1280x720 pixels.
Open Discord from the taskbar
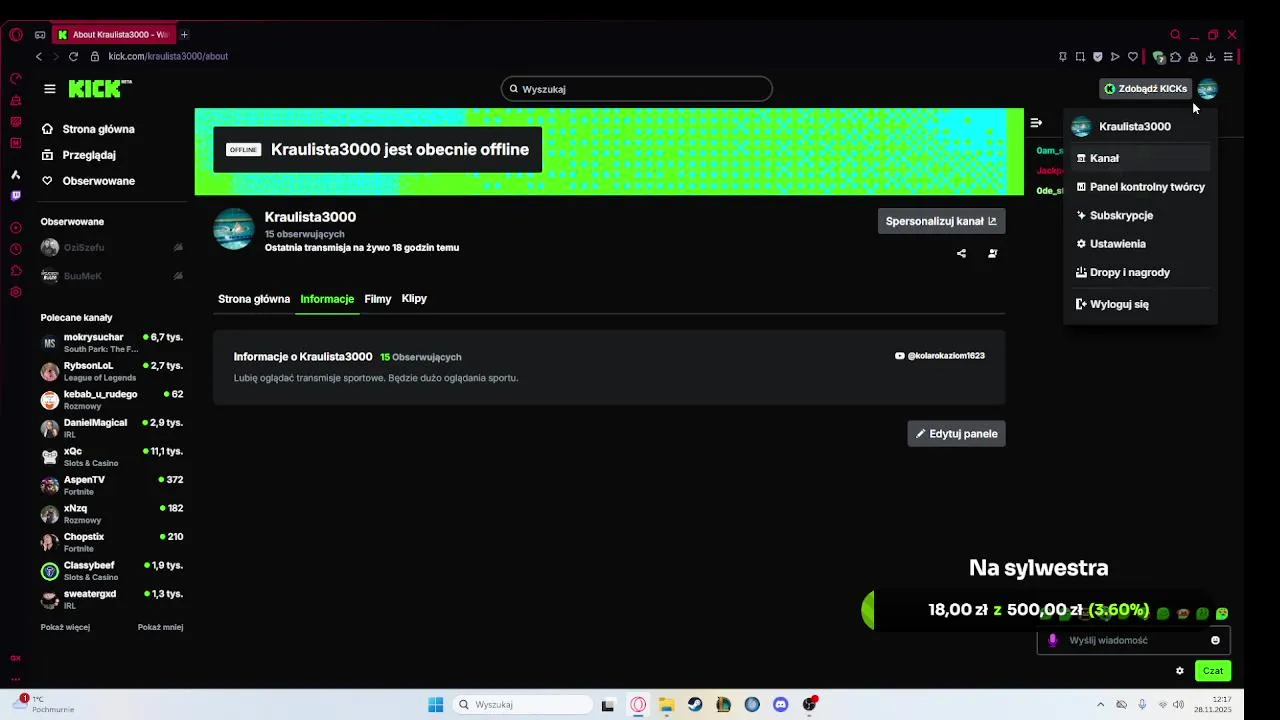point(781,705)
